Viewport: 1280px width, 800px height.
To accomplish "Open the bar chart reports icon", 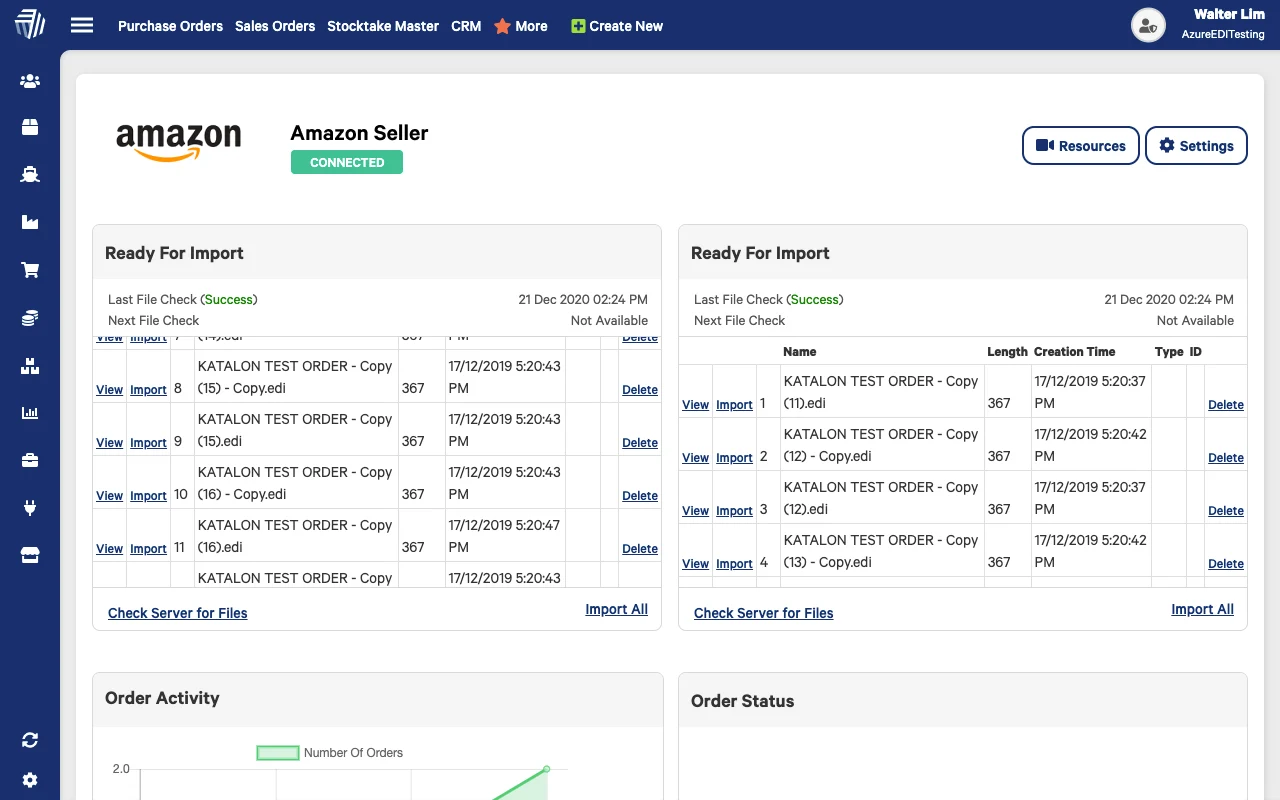I will (x=29, y=412).
